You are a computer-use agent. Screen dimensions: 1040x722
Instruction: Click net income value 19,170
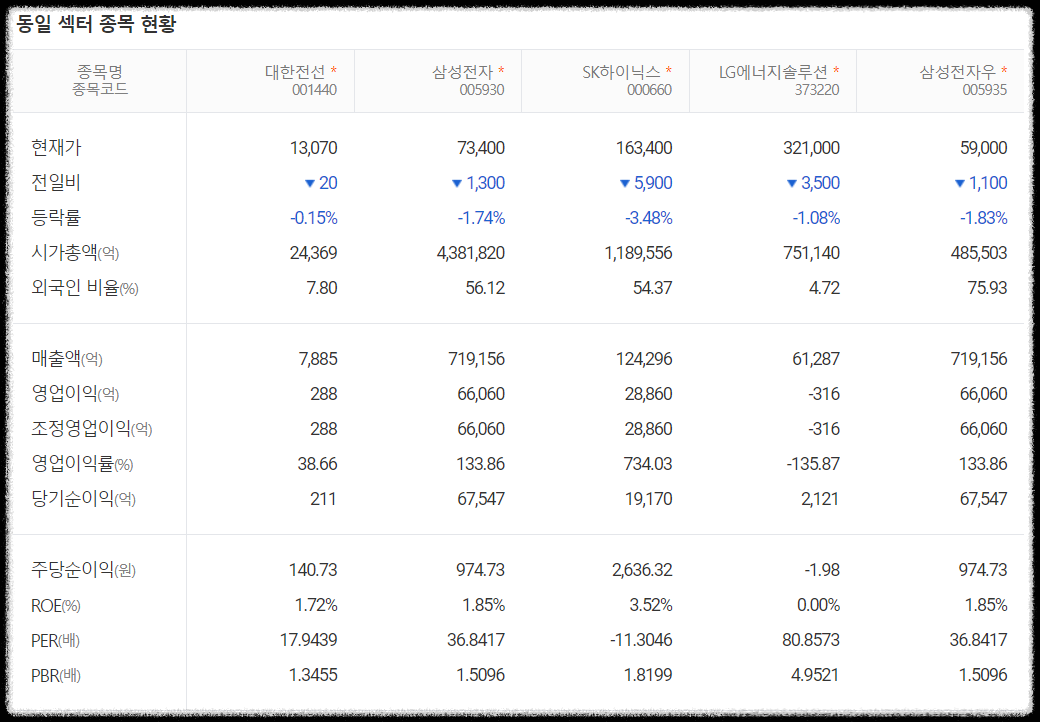(x=649, y=499)
